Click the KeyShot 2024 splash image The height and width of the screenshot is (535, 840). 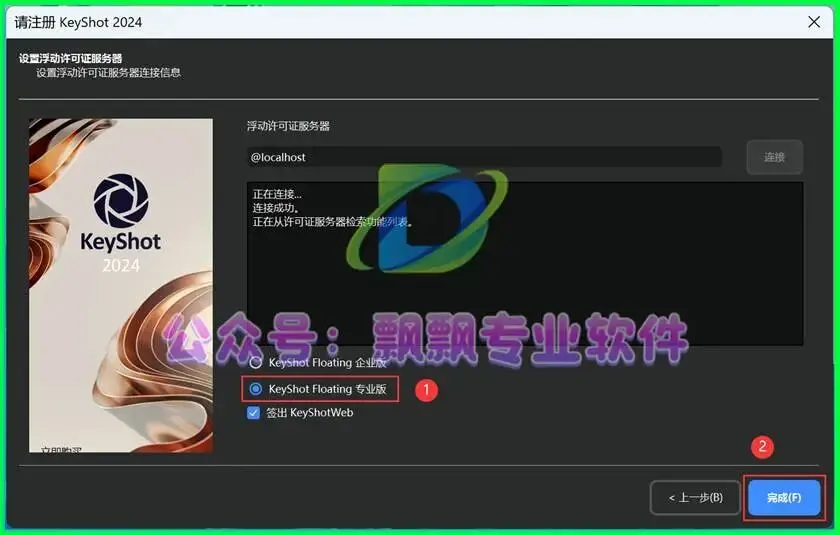[x=121, y=285]
